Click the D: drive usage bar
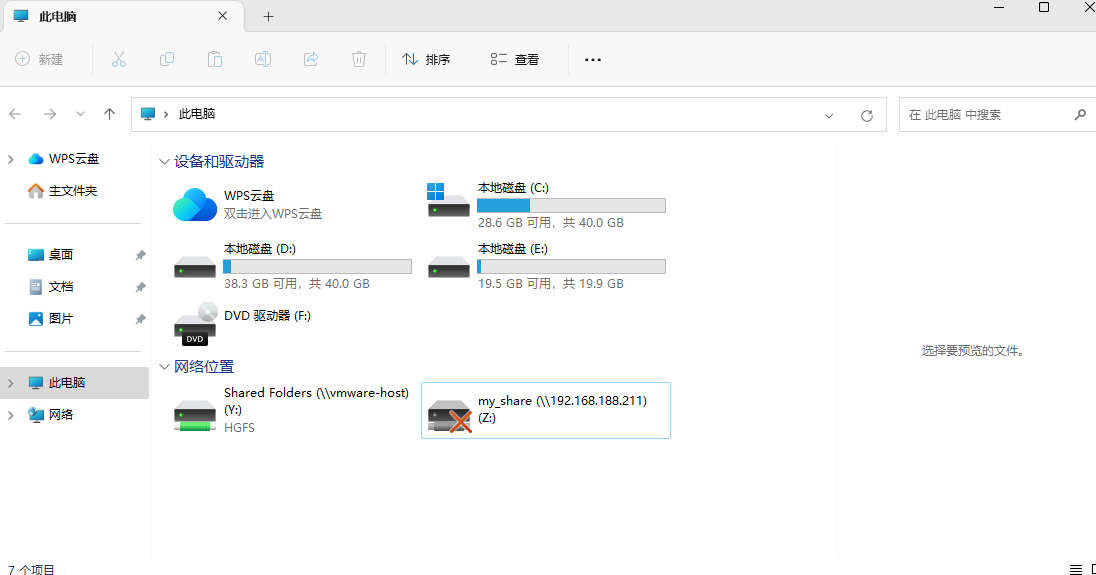Image resolution: width=1096 pixels, height=575 pixels. pyautogui.click(x=317, y=266)
